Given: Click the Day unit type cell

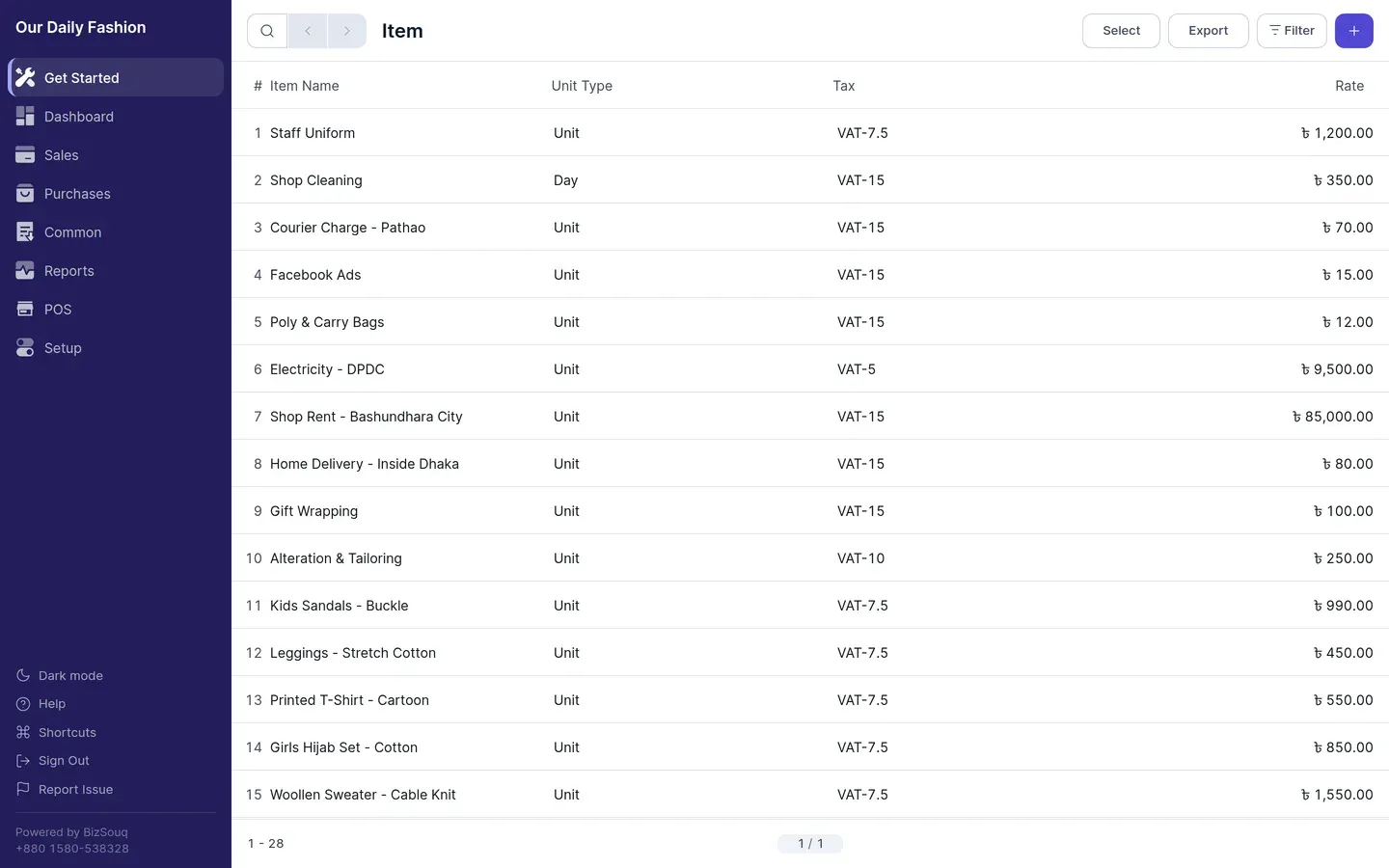Looking at the screenshot, I should click(566, 180).
